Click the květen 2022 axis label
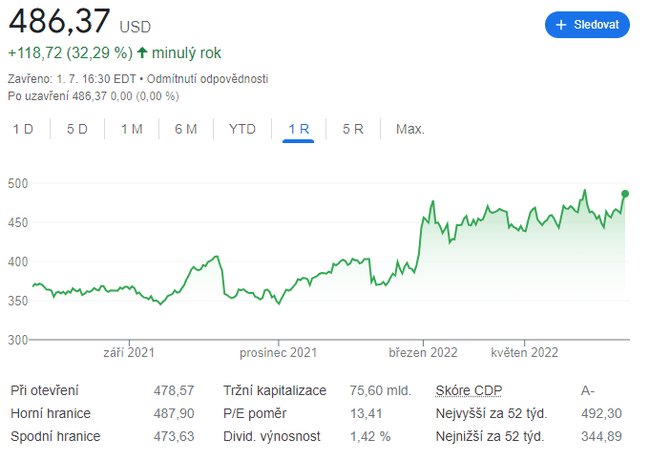The height and width of the screenshot is (459, 650). [x=524, y=352]
